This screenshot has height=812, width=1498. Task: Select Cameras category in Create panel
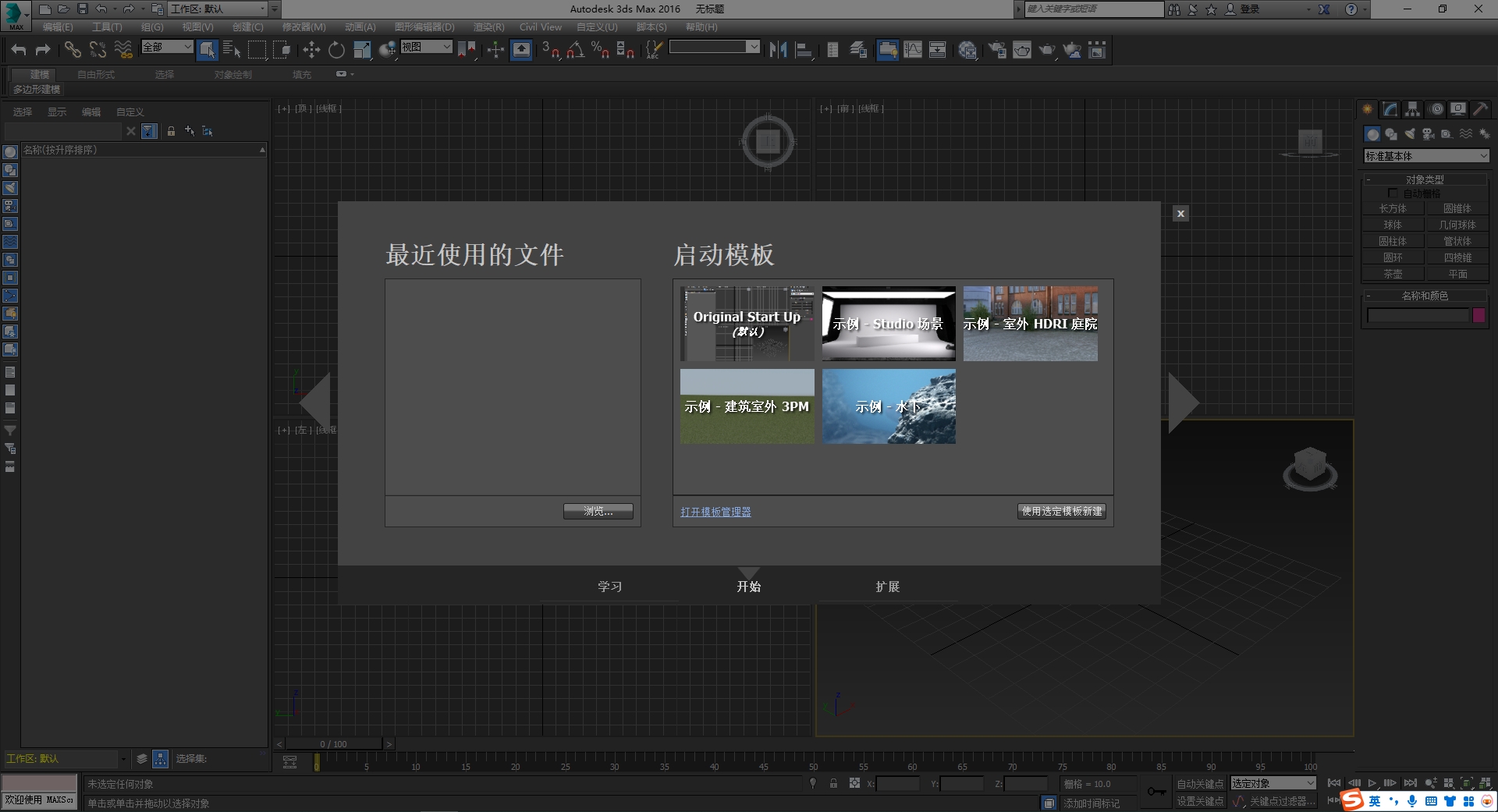click(1429, 134)
